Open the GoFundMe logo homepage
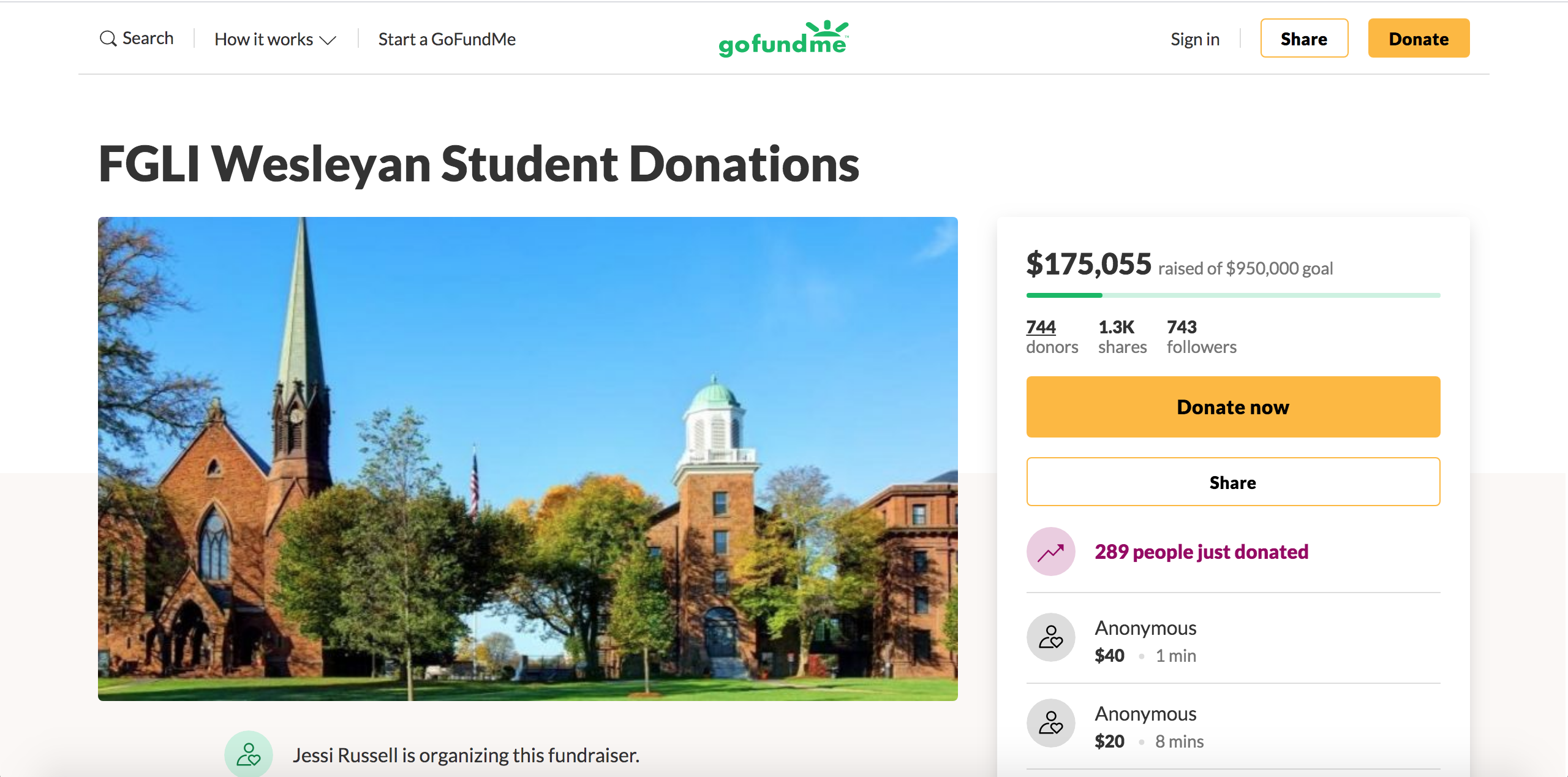This screenshot has height=777, width=1568. coord(783,38)
